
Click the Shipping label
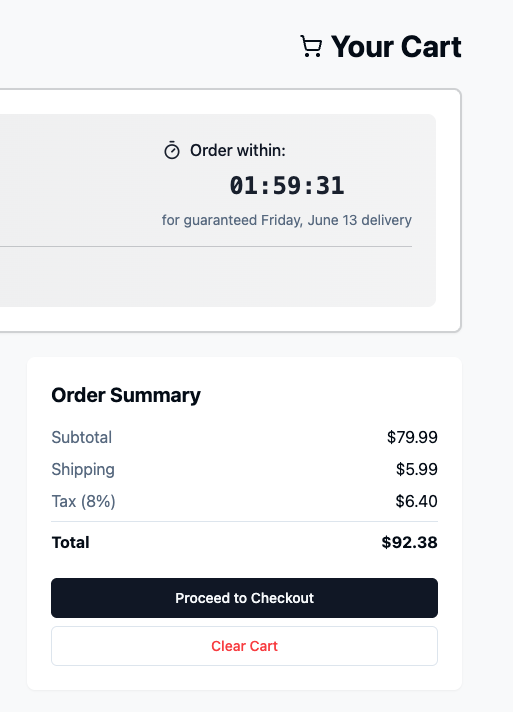[83, 470]
